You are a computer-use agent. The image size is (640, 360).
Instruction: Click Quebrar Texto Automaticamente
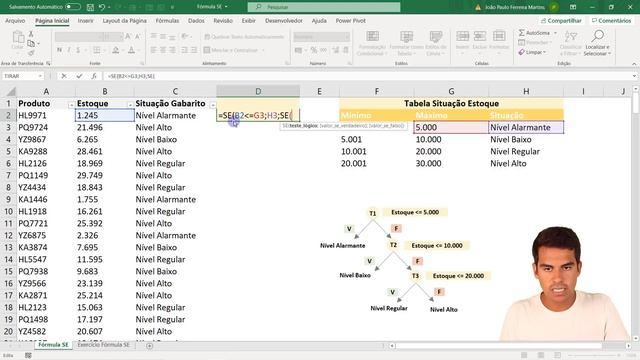[x=244, y=37]
